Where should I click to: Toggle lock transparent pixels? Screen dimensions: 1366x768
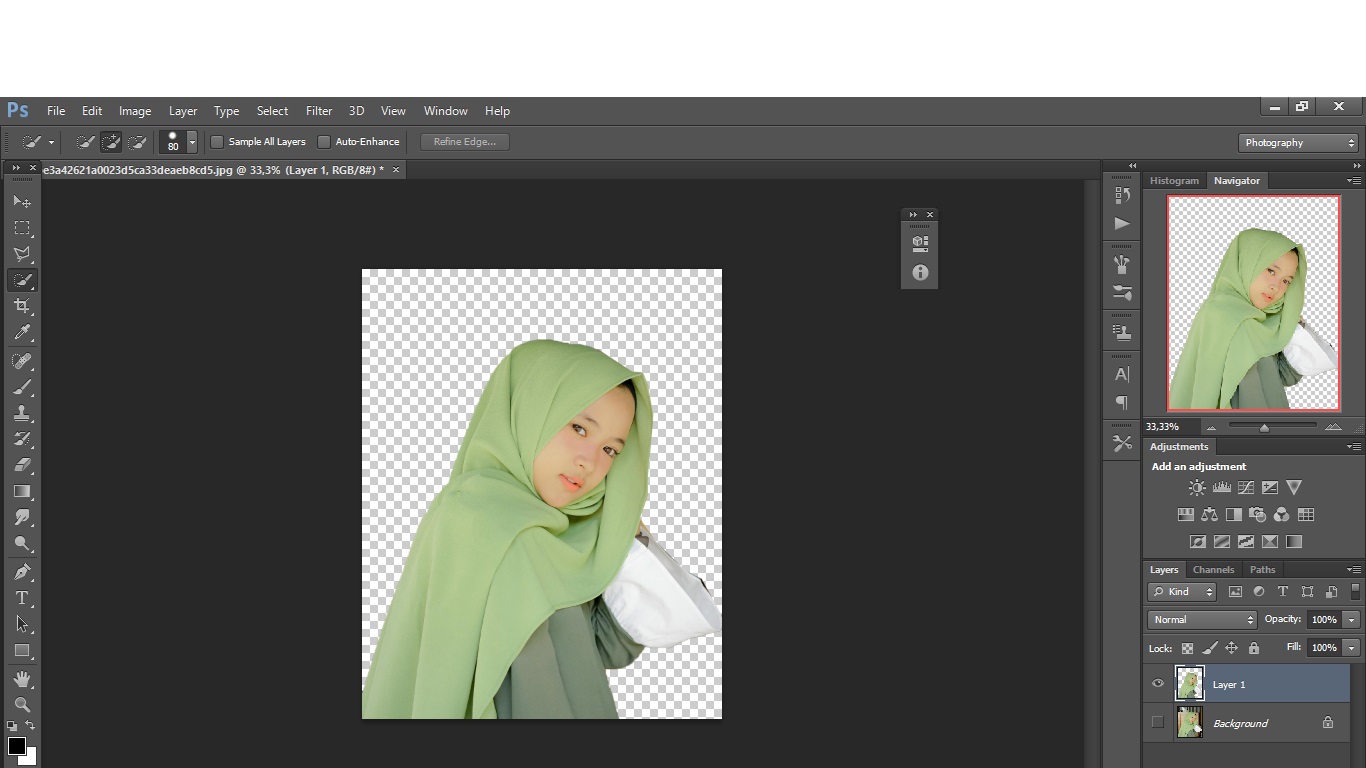coord(1187,648)
